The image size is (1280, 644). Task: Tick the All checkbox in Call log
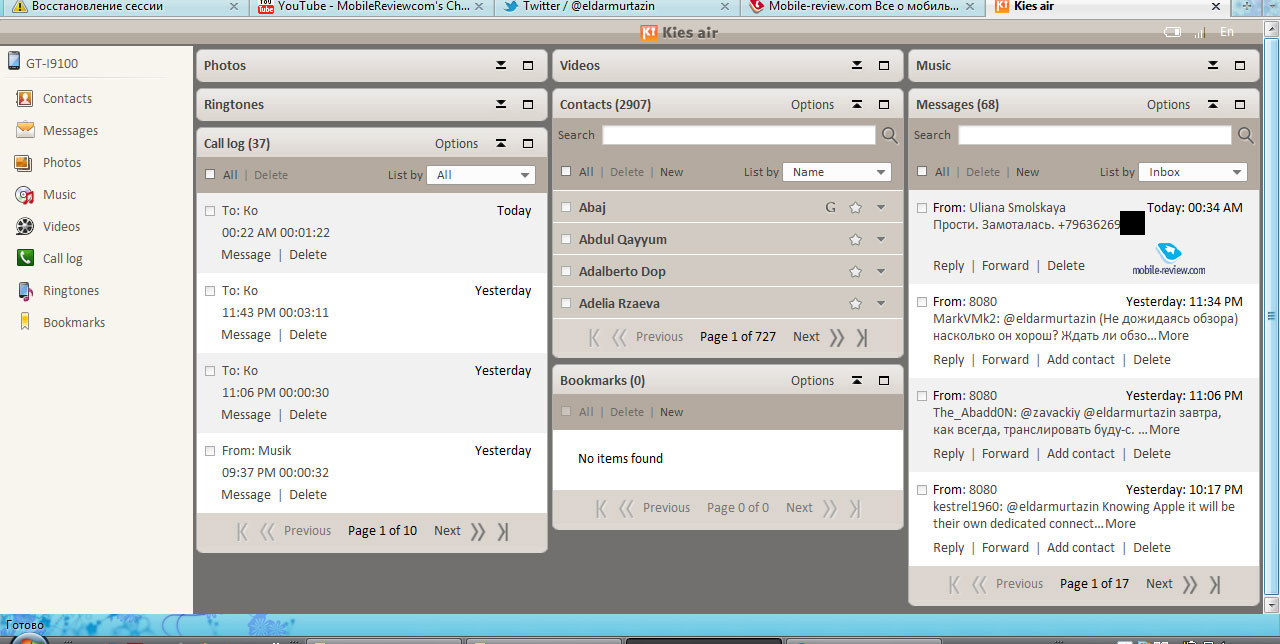coord(210,174)
